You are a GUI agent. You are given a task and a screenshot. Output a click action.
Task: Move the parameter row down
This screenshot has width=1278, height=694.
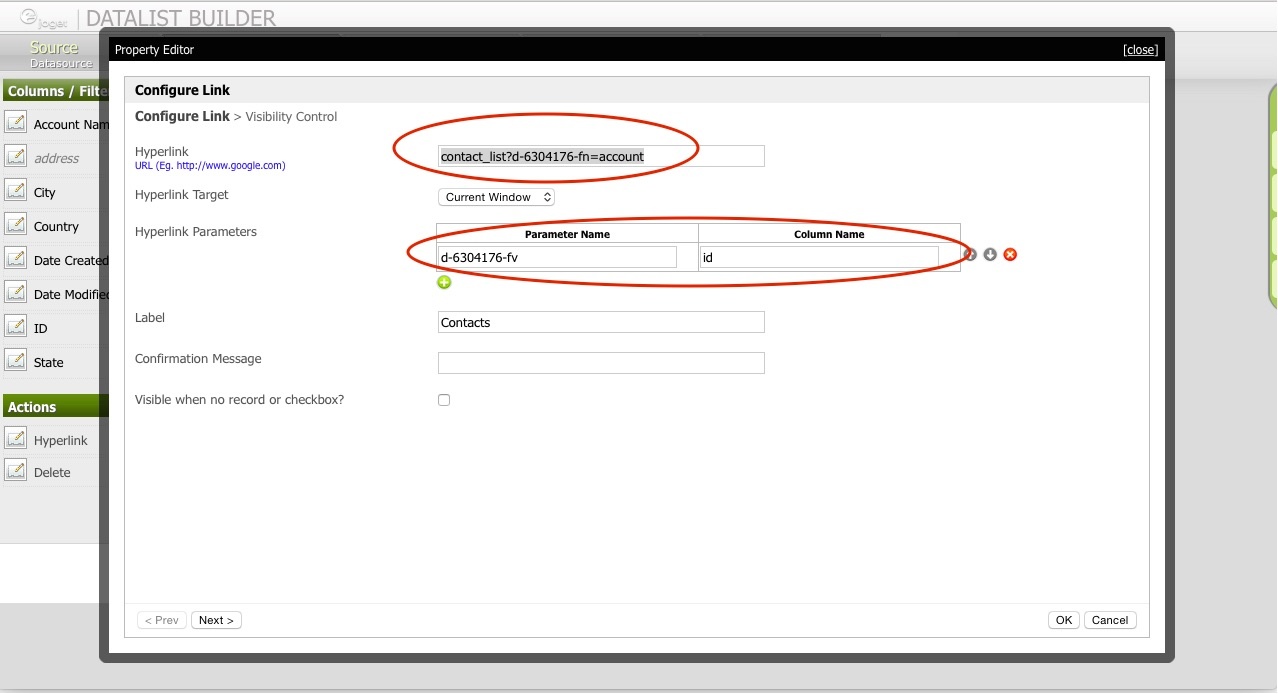point(990,255)
